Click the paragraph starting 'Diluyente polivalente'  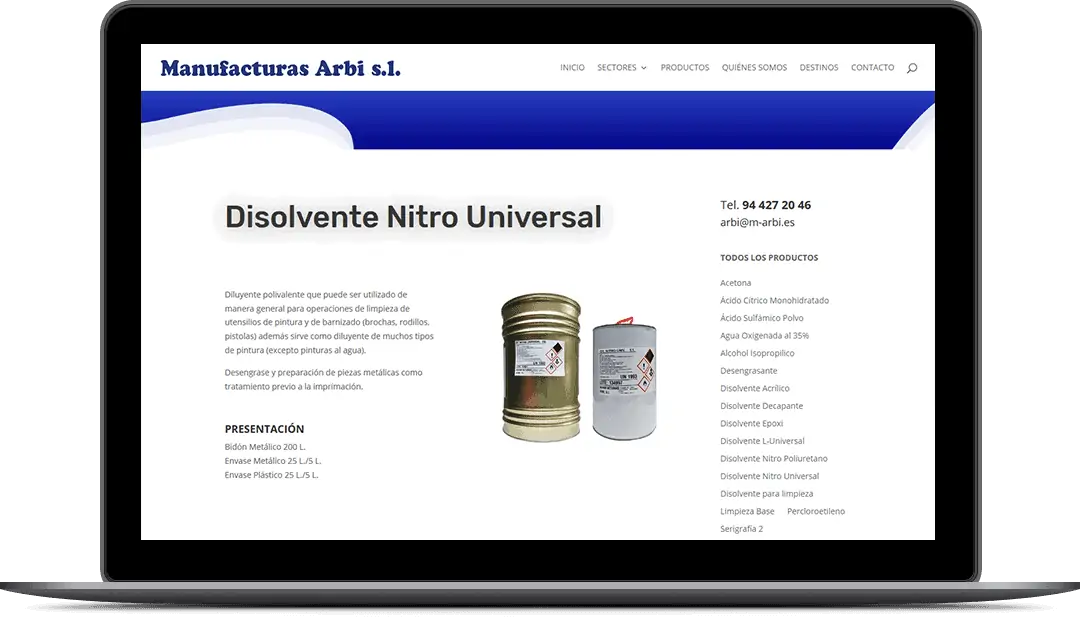pos(329,322)
